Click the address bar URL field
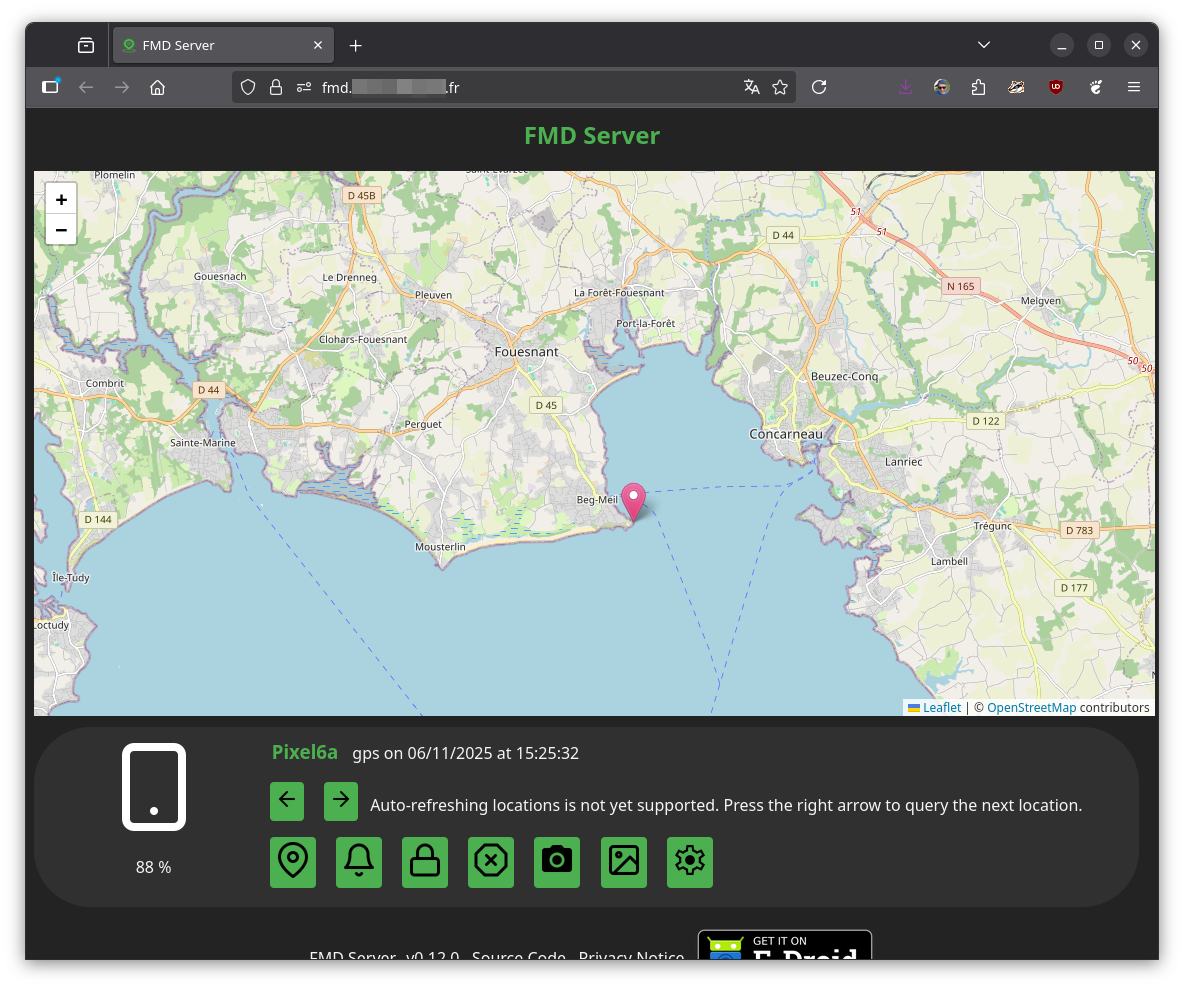Screen dimensions: 1184x988 click(500, 87)
